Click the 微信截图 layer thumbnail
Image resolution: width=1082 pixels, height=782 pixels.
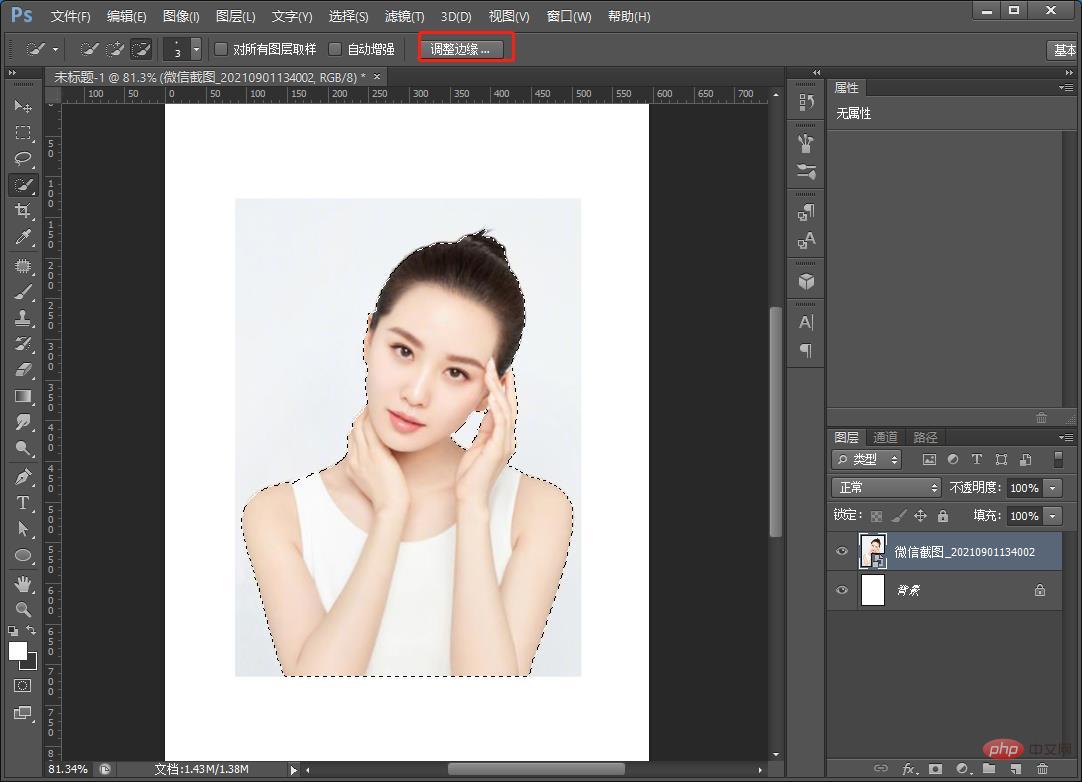(x=872, y=551)
